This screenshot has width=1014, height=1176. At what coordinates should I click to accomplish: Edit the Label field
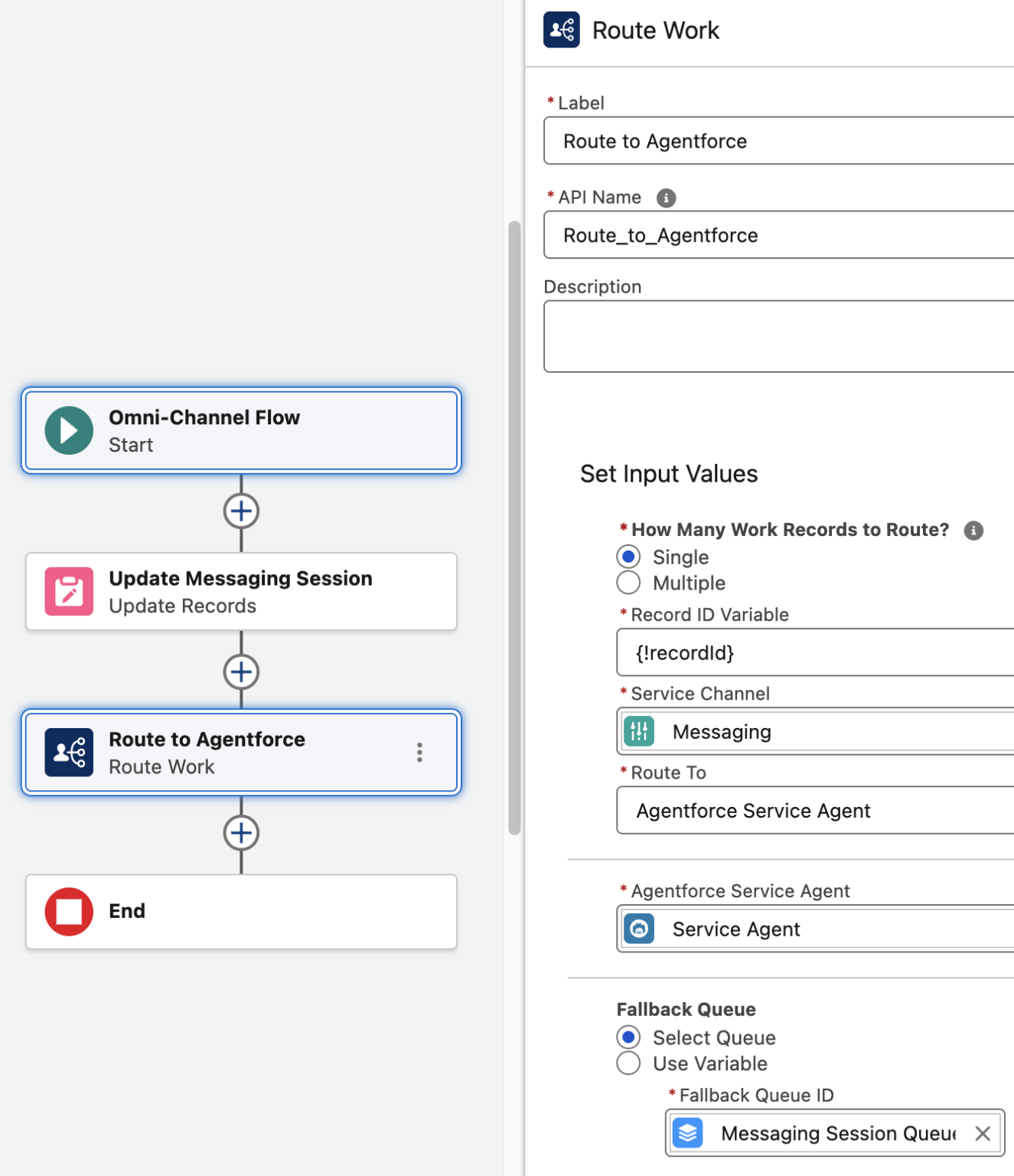tap(779, 141)
